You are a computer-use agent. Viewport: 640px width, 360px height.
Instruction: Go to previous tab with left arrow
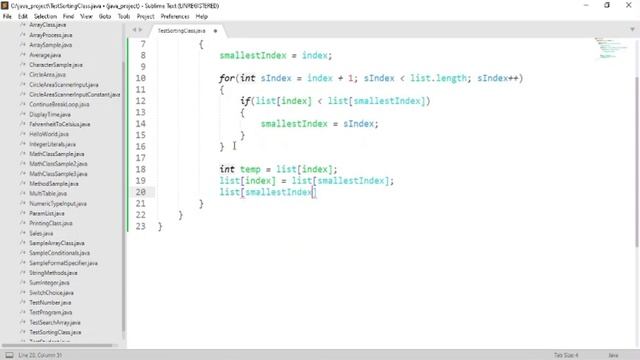coord(134,30)
